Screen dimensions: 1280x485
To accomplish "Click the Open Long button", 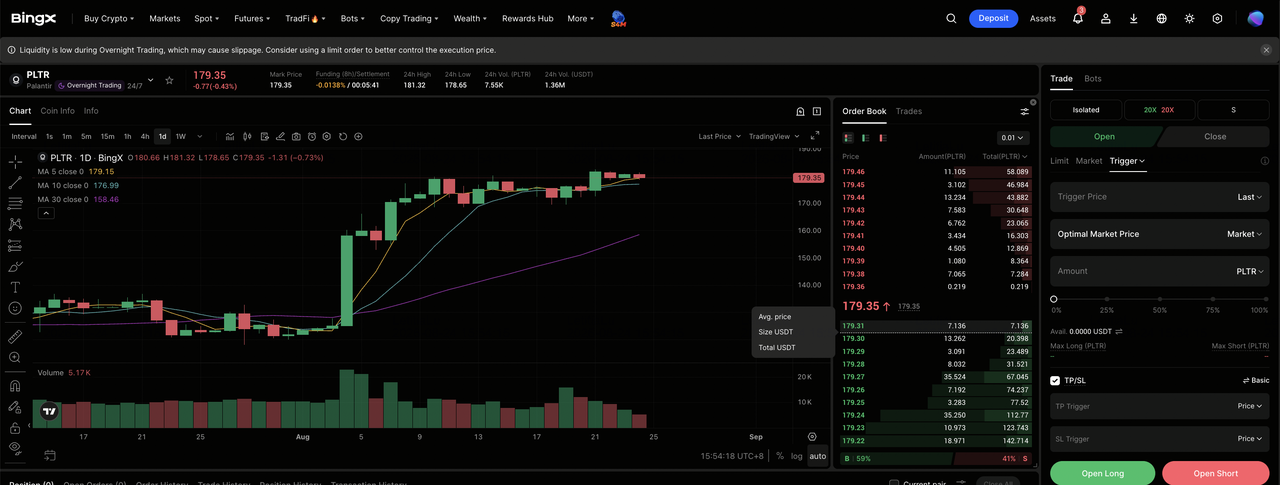I will pos(1102,473).
